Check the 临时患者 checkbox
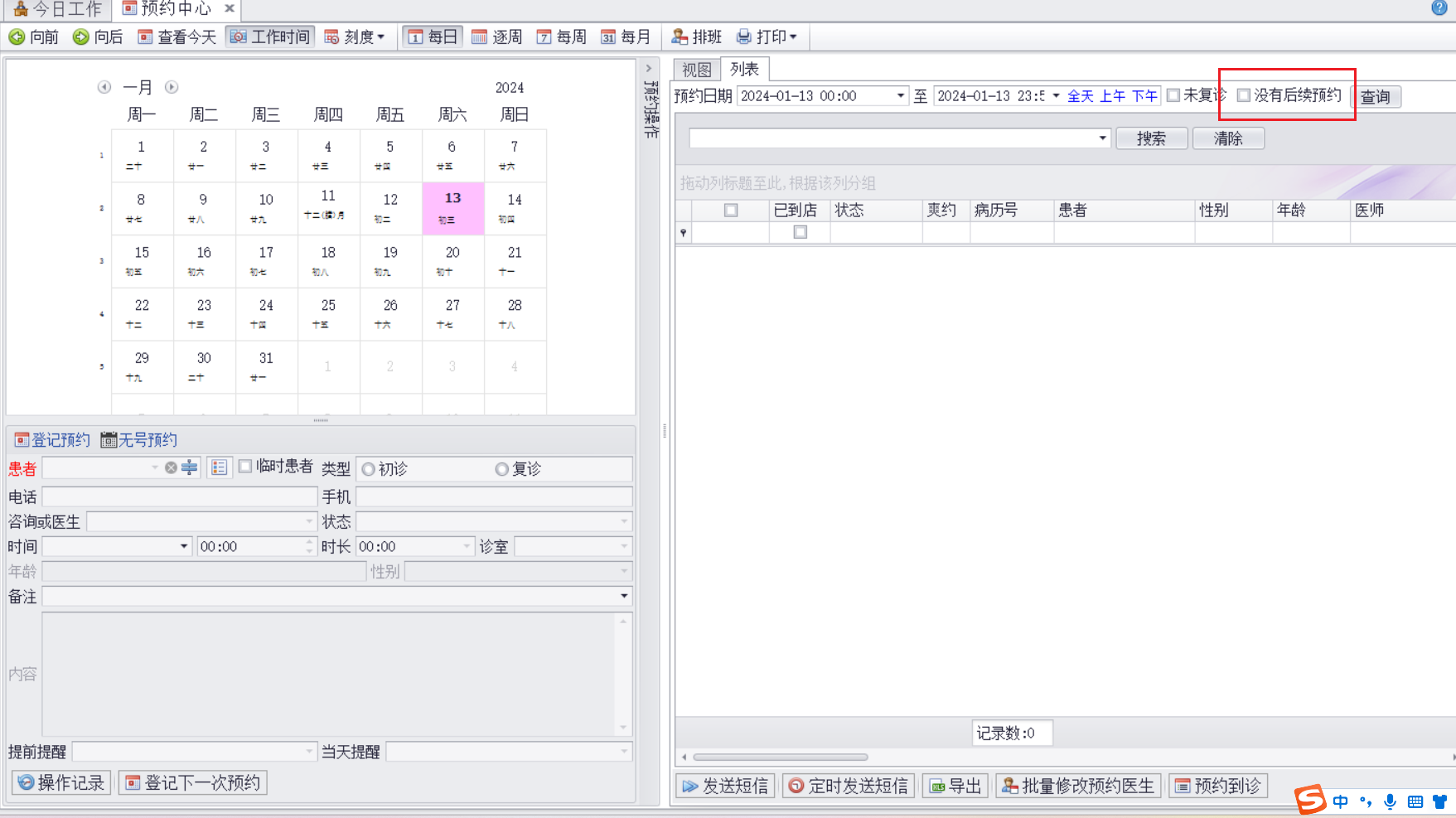The width and height of the screenshot is (1456, 818). [245, 467]
